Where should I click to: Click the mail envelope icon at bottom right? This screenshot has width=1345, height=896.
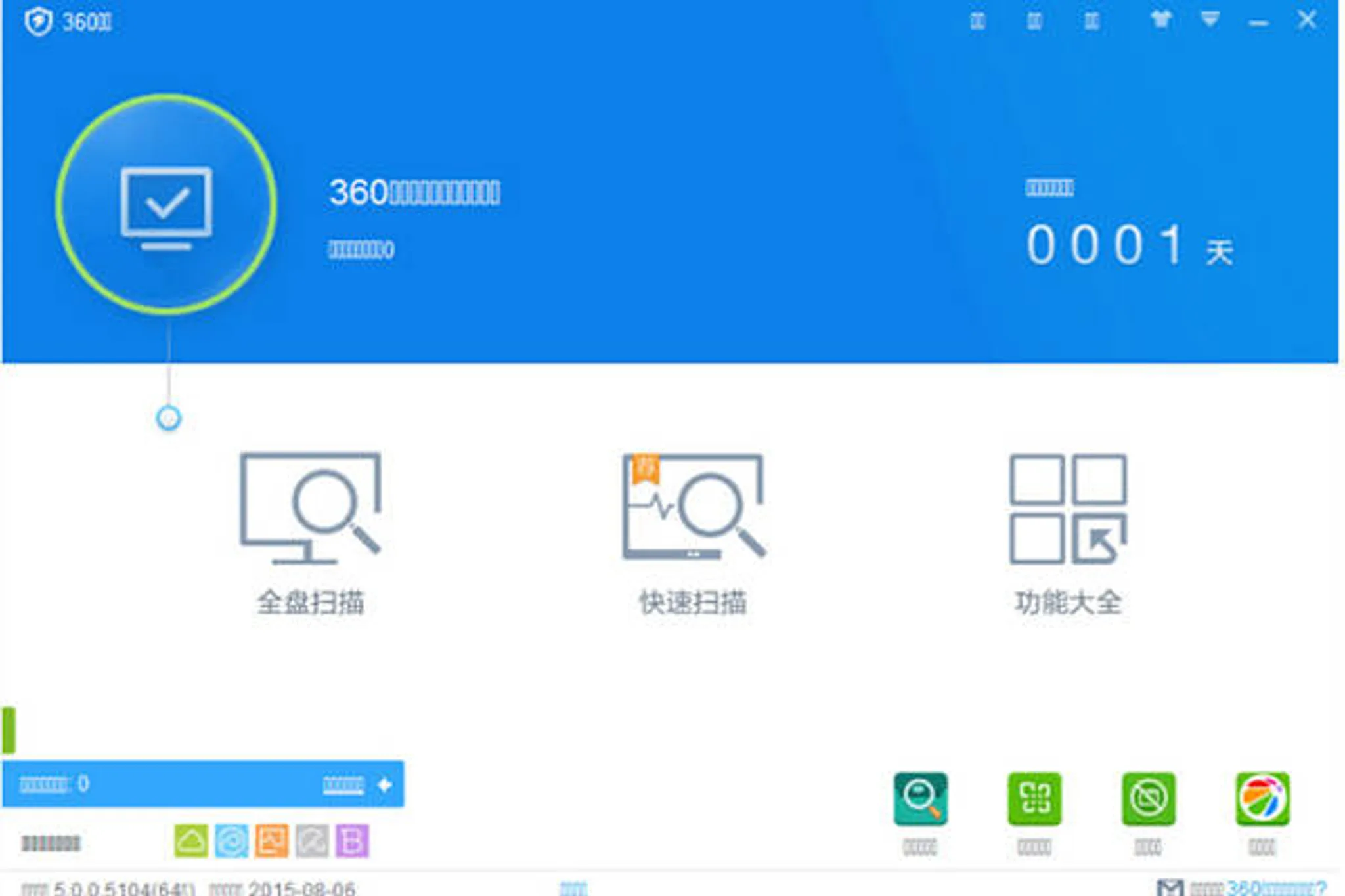[1170, 887]
